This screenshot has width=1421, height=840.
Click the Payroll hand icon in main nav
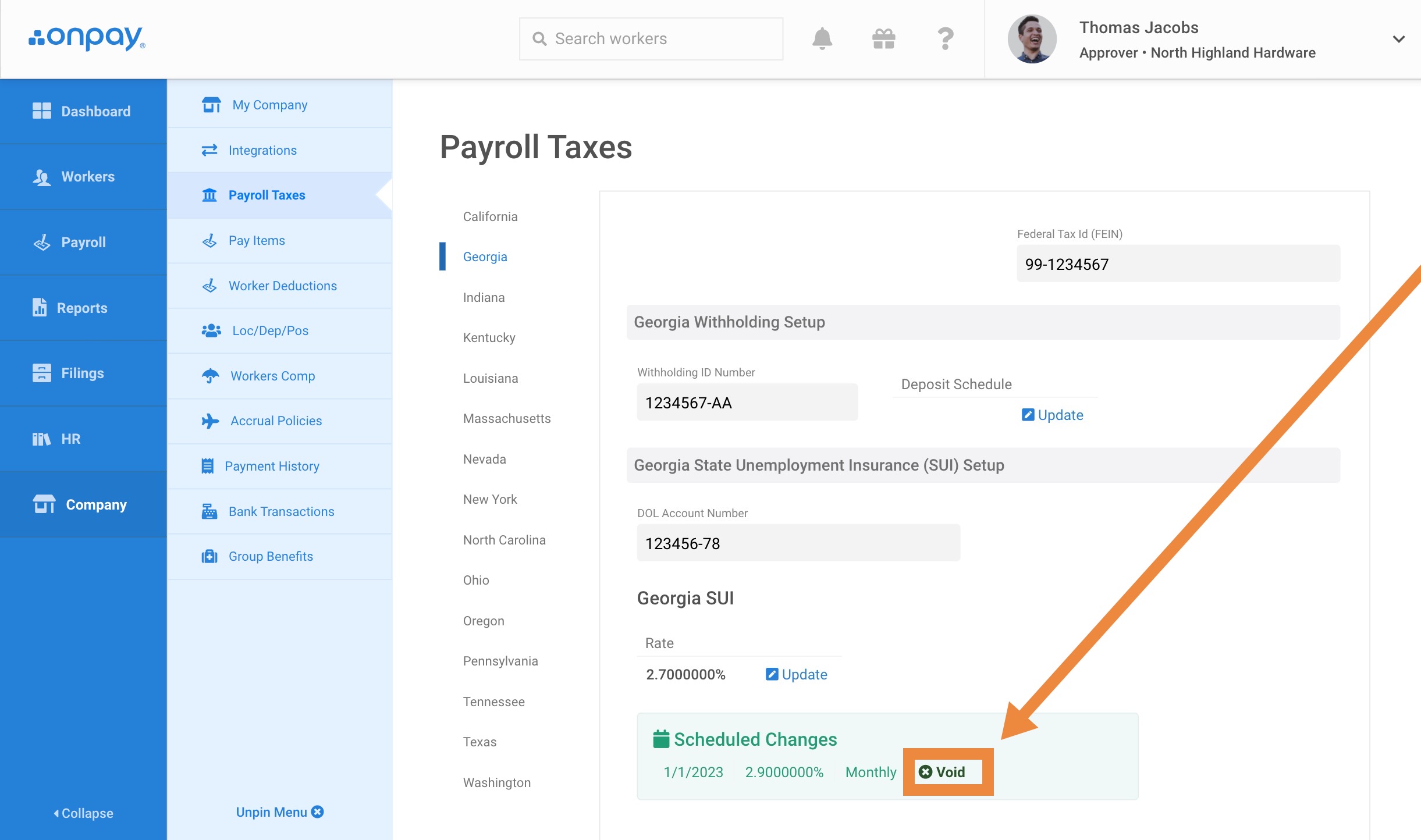click(x=42, y=243)
